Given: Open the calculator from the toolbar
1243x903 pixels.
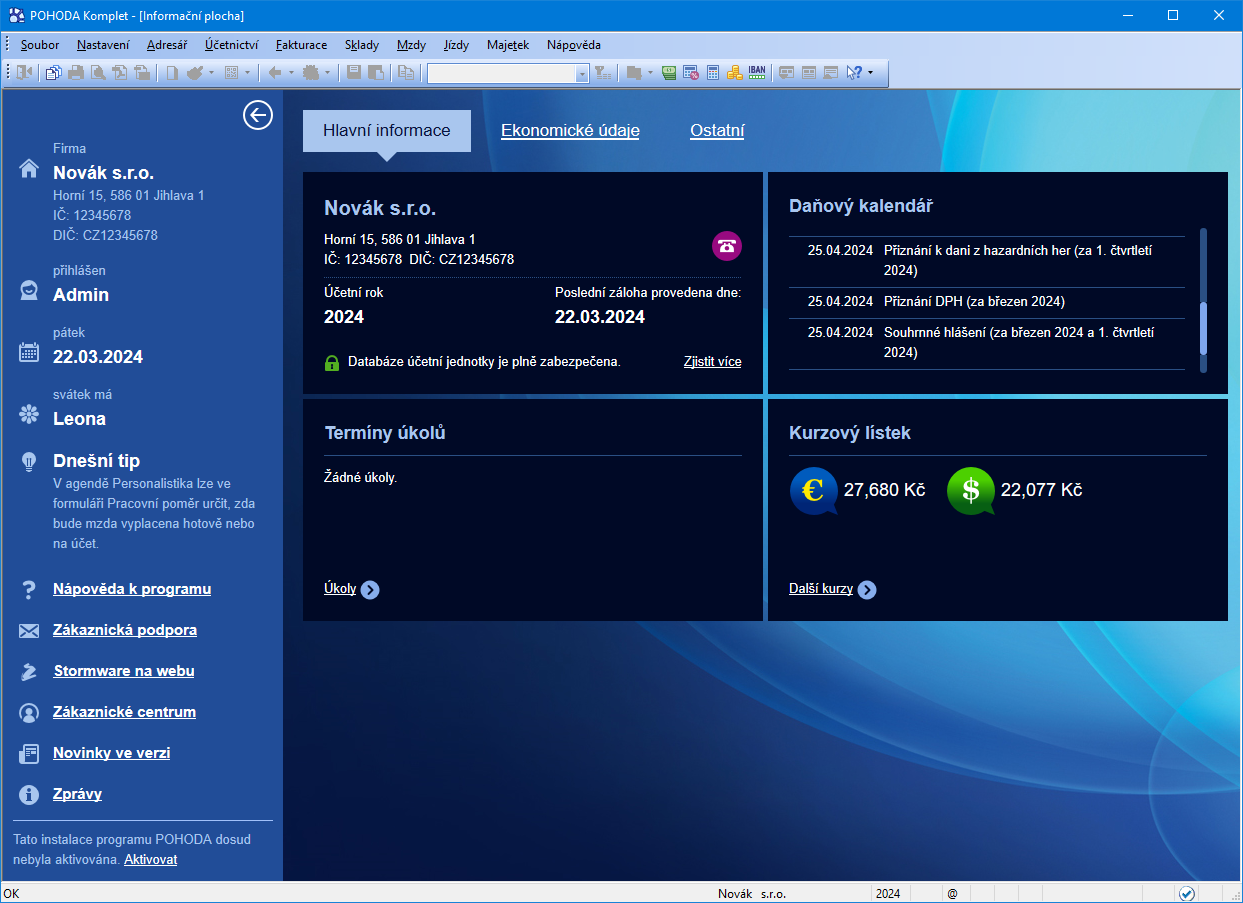Looking at the screenshot, I should click(x=713, y=72).
